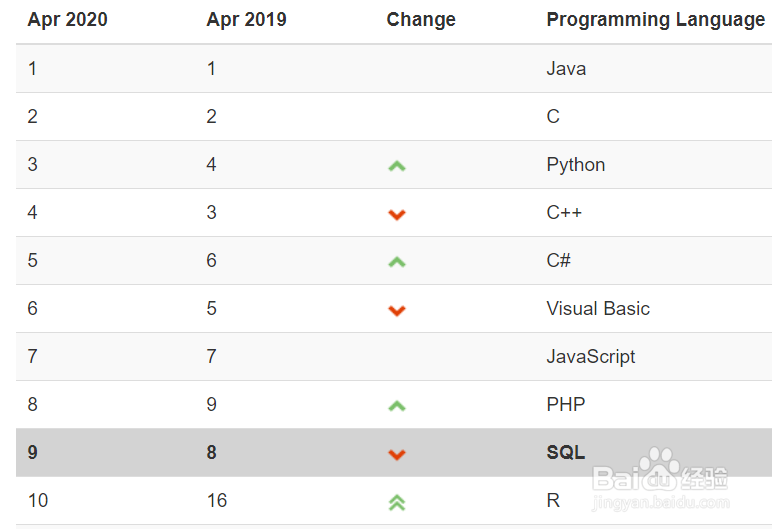Click the Change column header

coord(421,20)
